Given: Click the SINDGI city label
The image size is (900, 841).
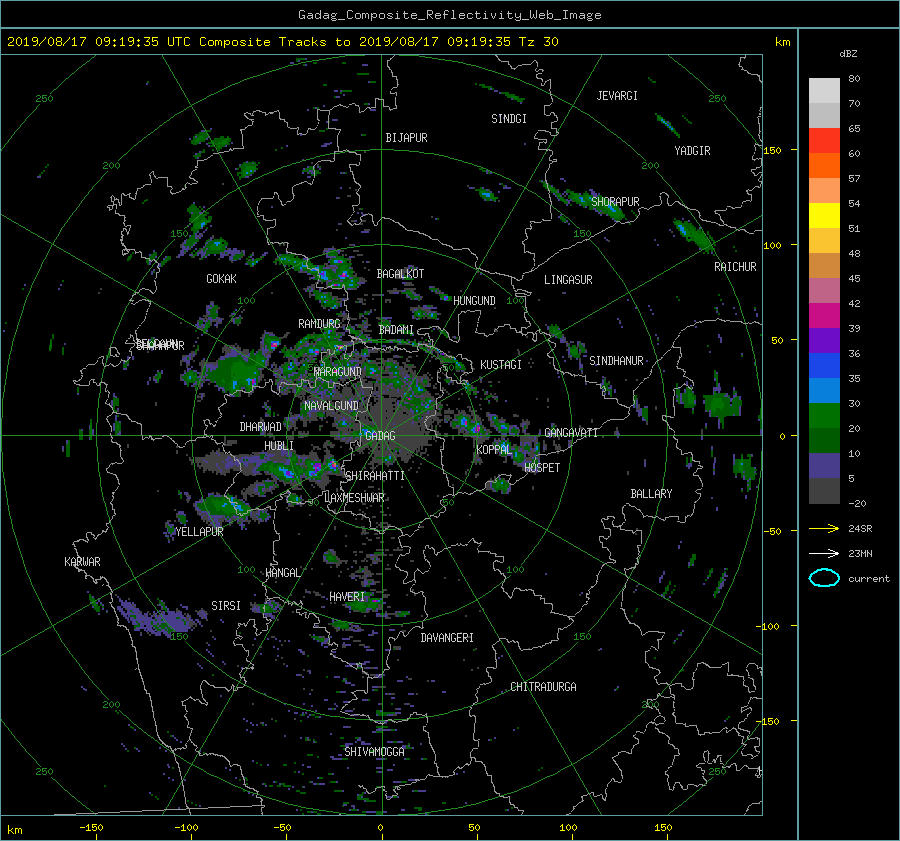Looking at the screenshot, I should (x=509, y=119).
